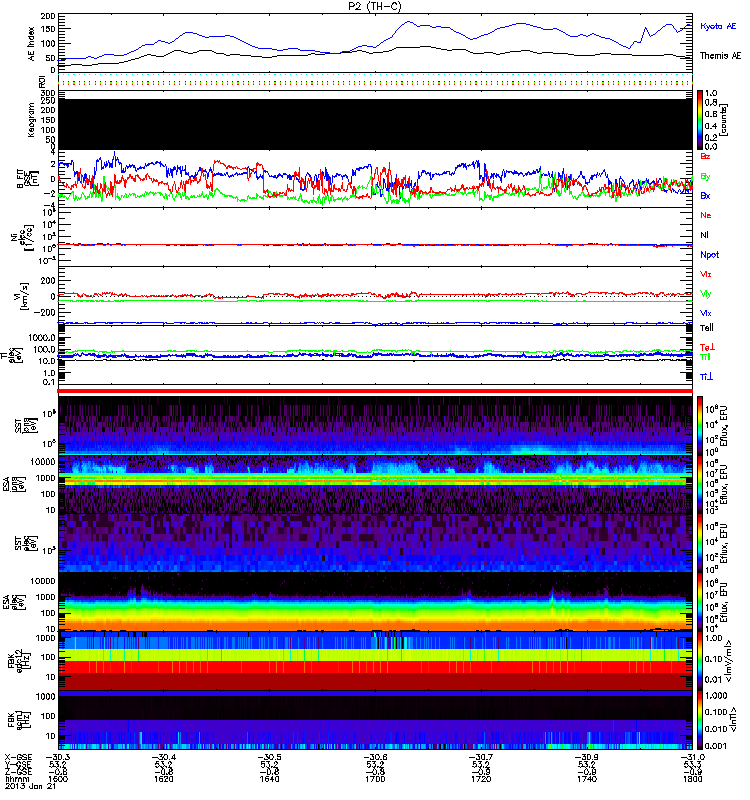
Task: Click the 1720 time tick label
Action: click(x=481, y=779)
